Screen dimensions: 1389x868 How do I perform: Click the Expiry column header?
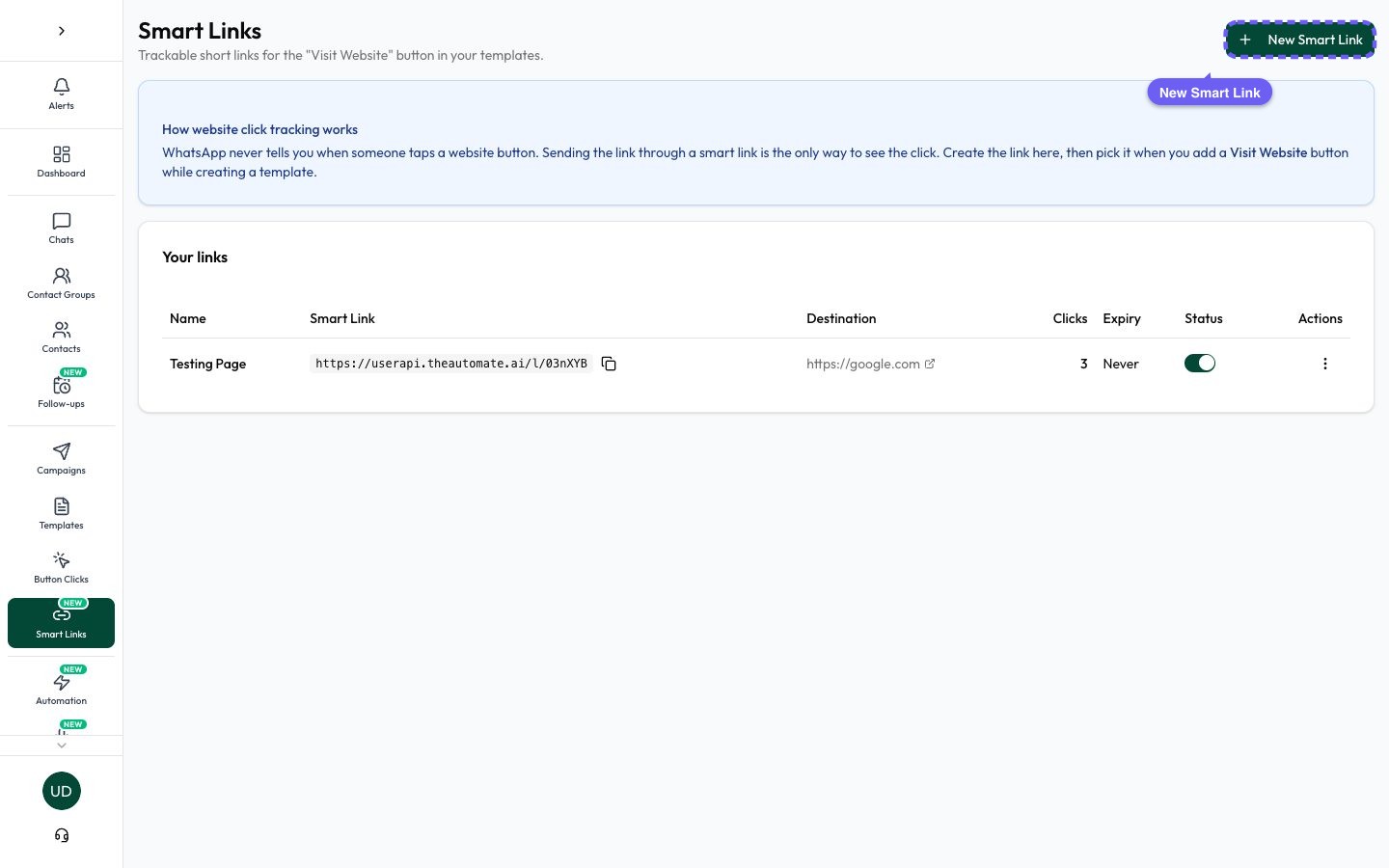tap(1122, 318)
